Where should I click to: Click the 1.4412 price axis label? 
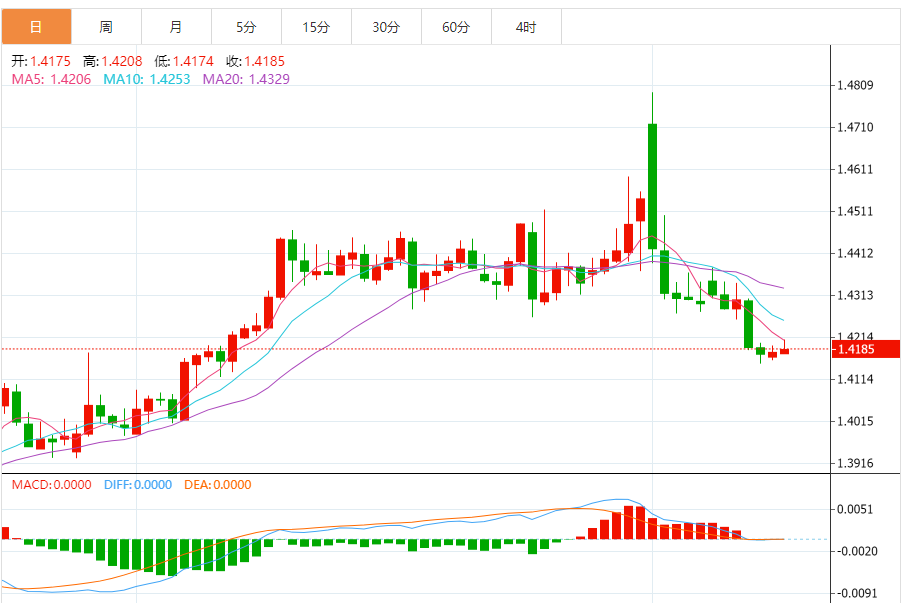pos(855,253)
